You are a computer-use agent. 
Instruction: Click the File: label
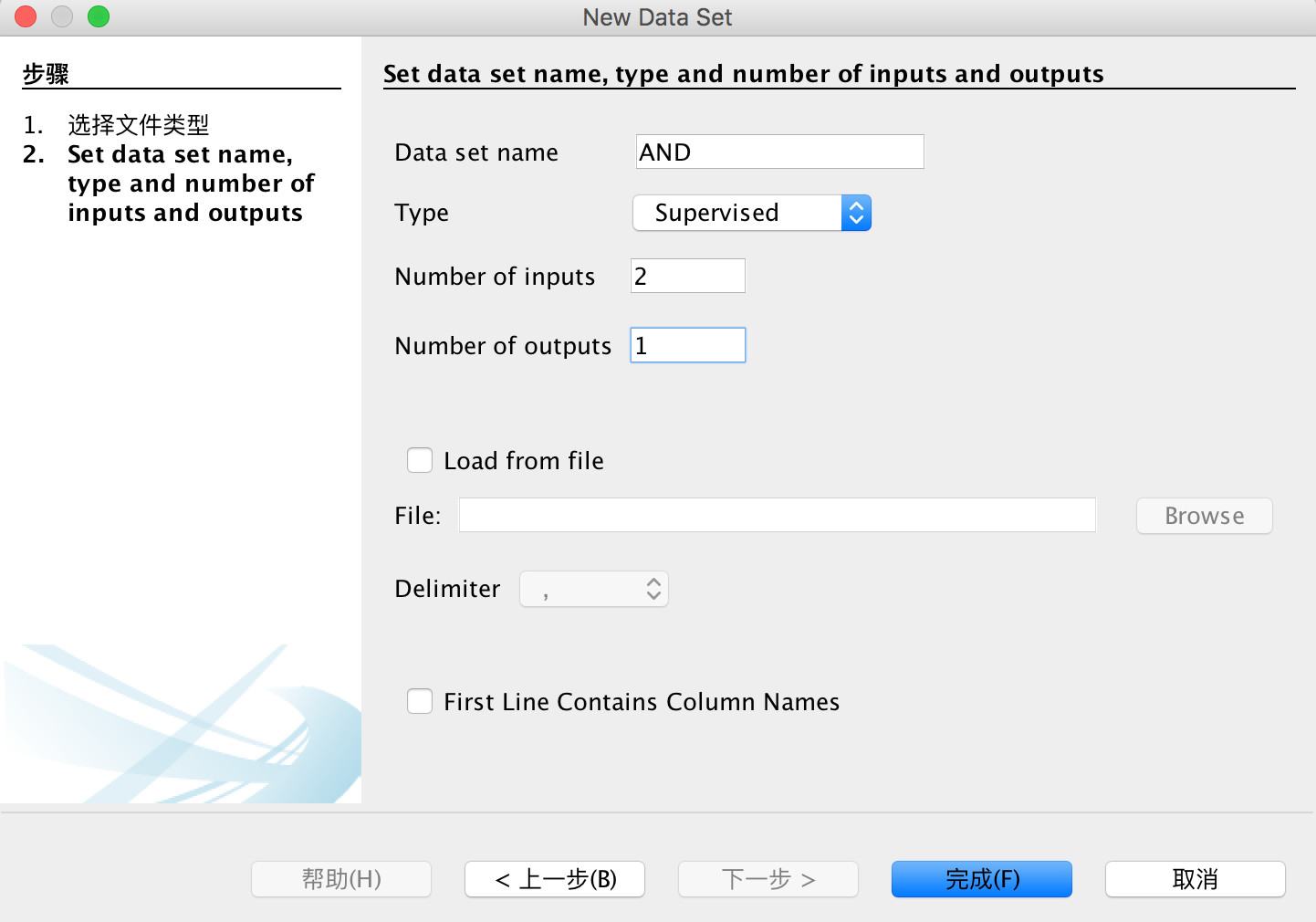pos(418,516)
